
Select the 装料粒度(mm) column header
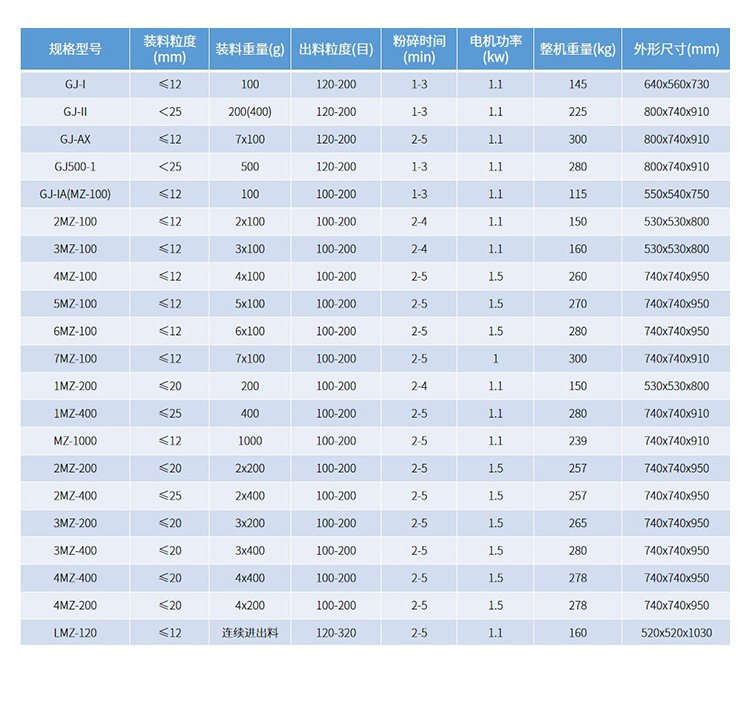[169, 49]
